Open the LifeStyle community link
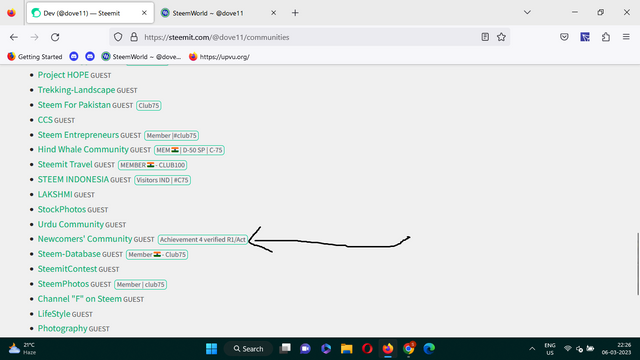This screenshot has height=360, width=640. 54,314
